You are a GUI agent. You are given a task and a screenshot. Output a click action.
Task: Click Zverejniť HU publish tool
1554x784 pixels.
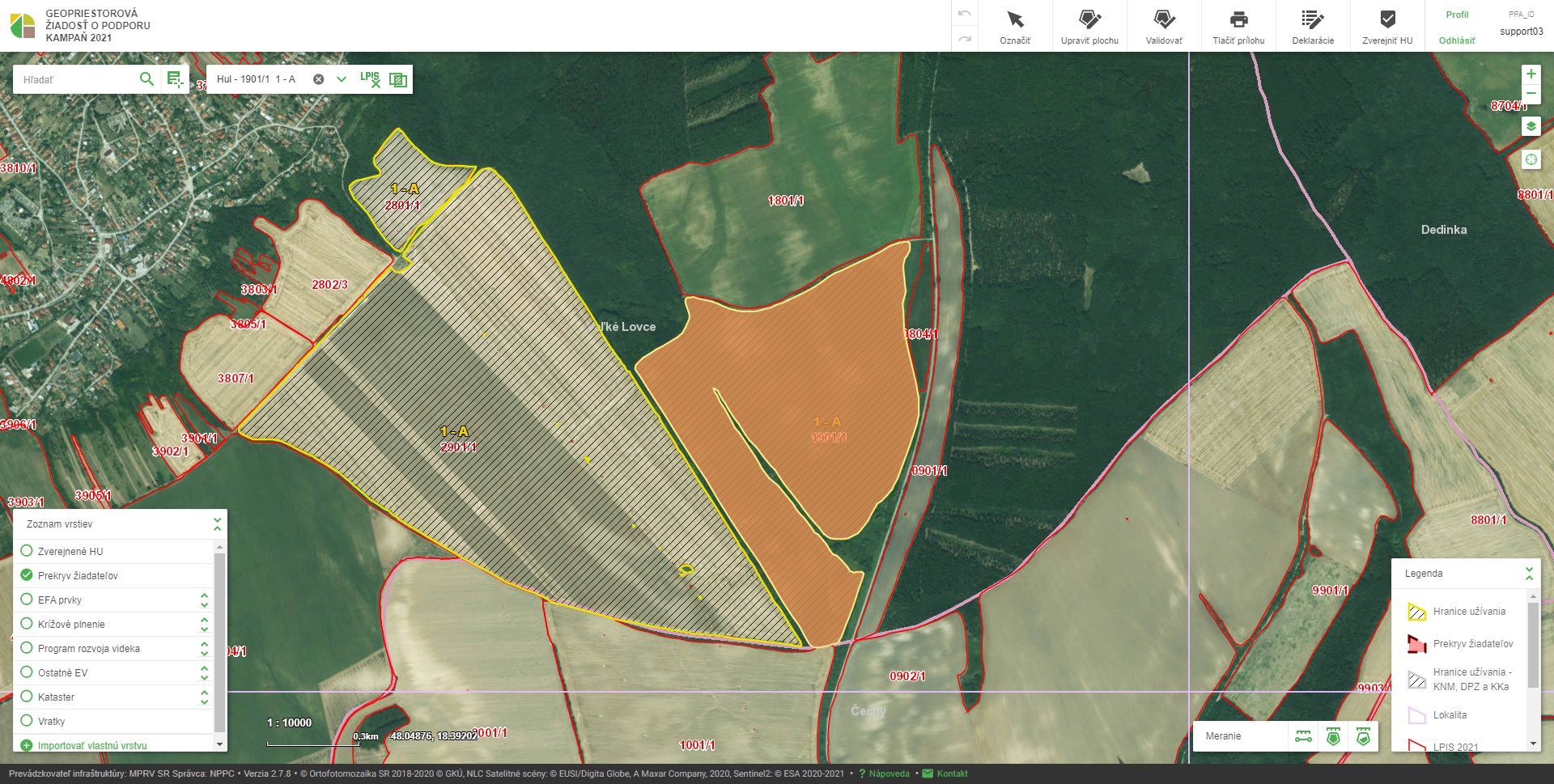[x=1387, y=26]
